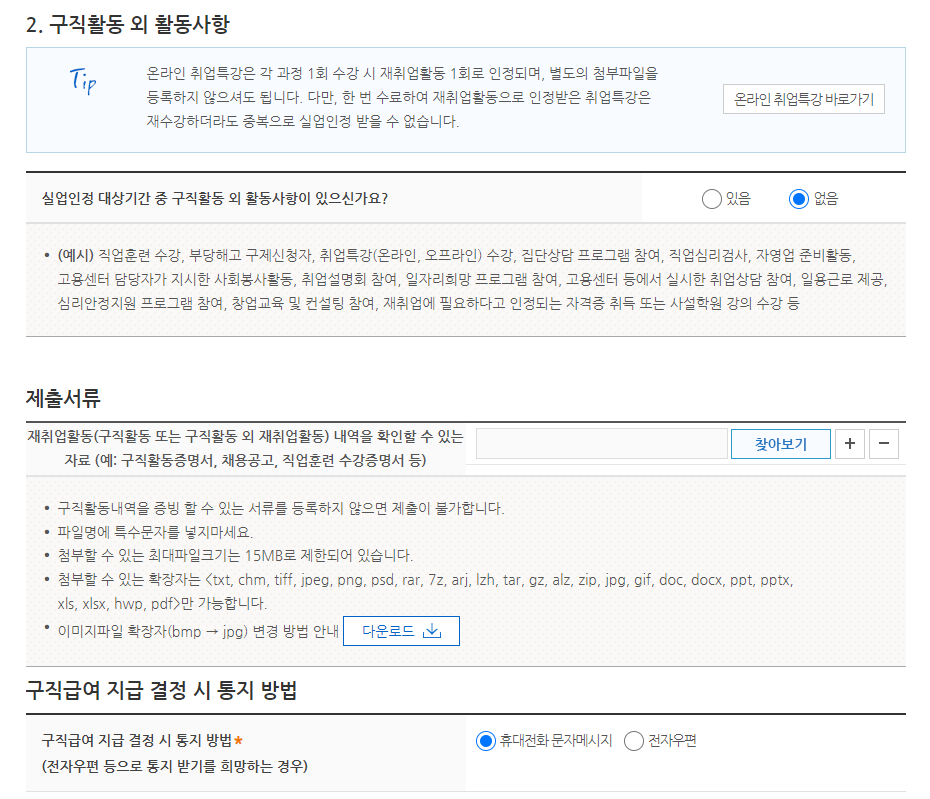
Task: Select the 없음 radio button
Action: coord(799,199)
